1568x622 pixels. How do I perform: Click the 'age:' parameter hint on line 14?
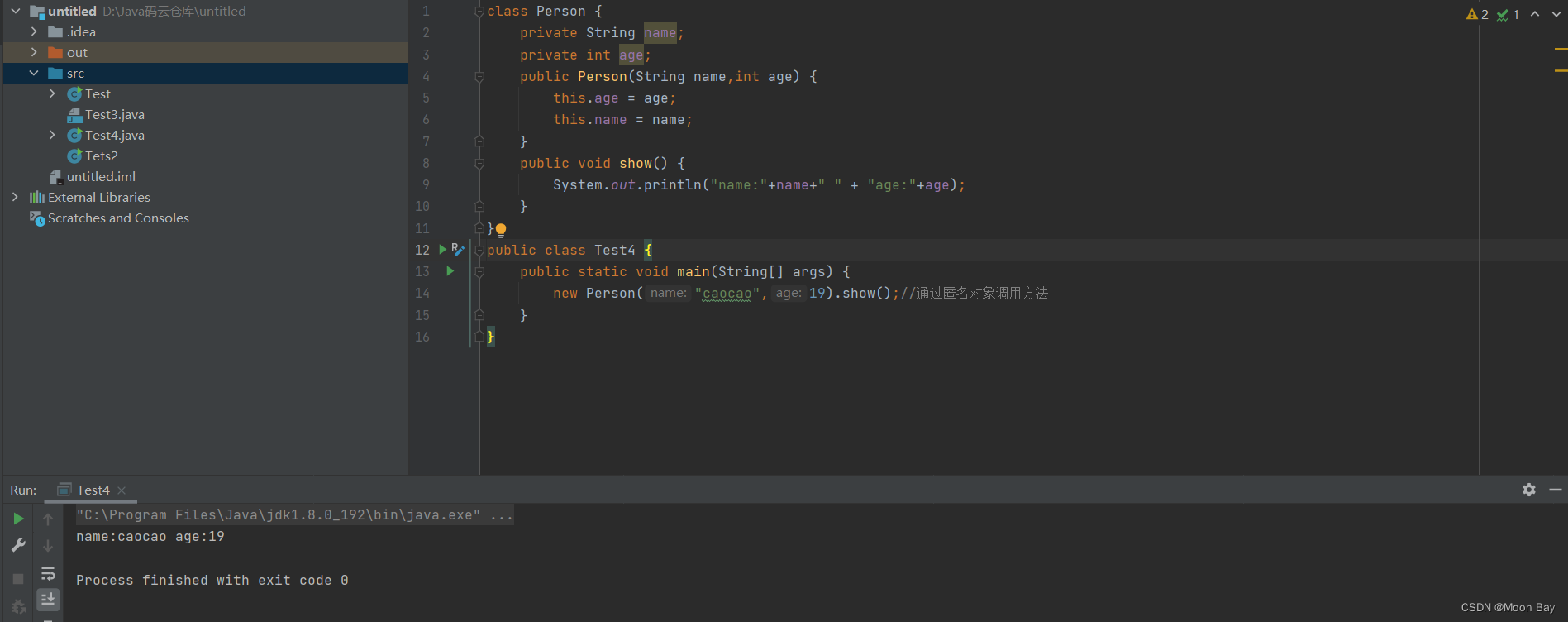tap(789, 293)
